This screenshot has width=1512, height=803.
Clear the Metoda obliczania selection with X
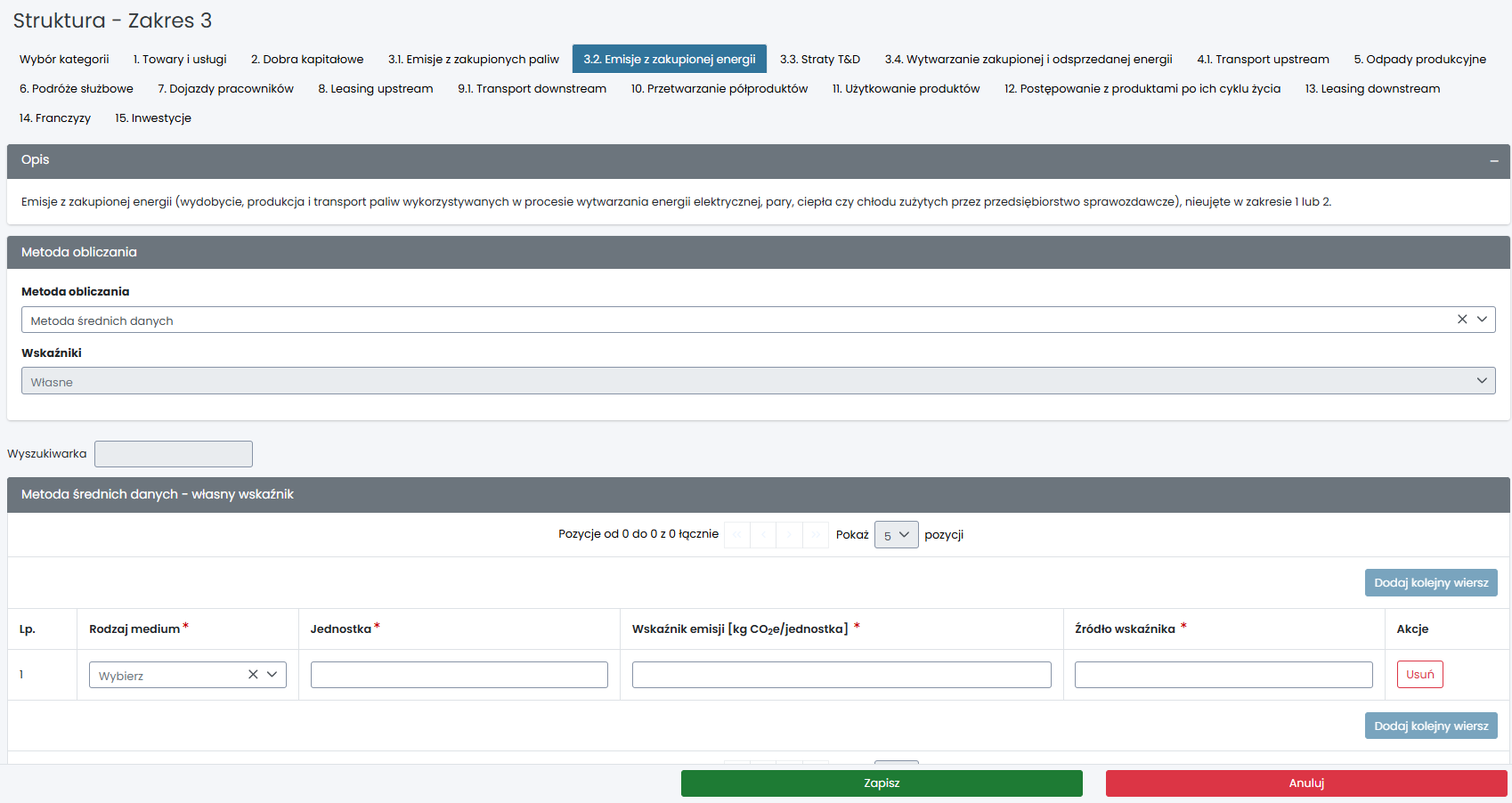(1461, 320)
